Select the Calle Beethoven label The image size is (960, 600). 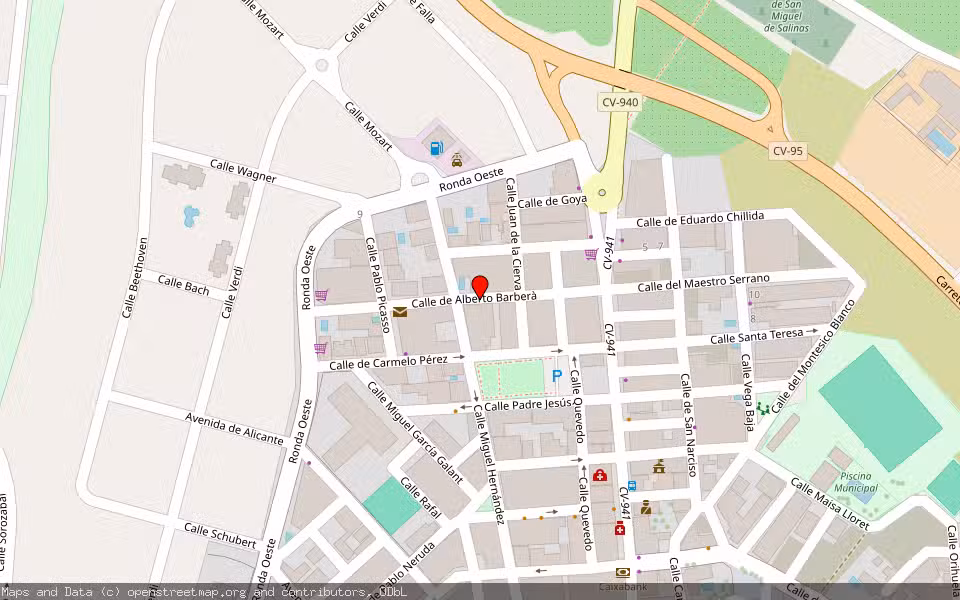[x=135, y=277]
